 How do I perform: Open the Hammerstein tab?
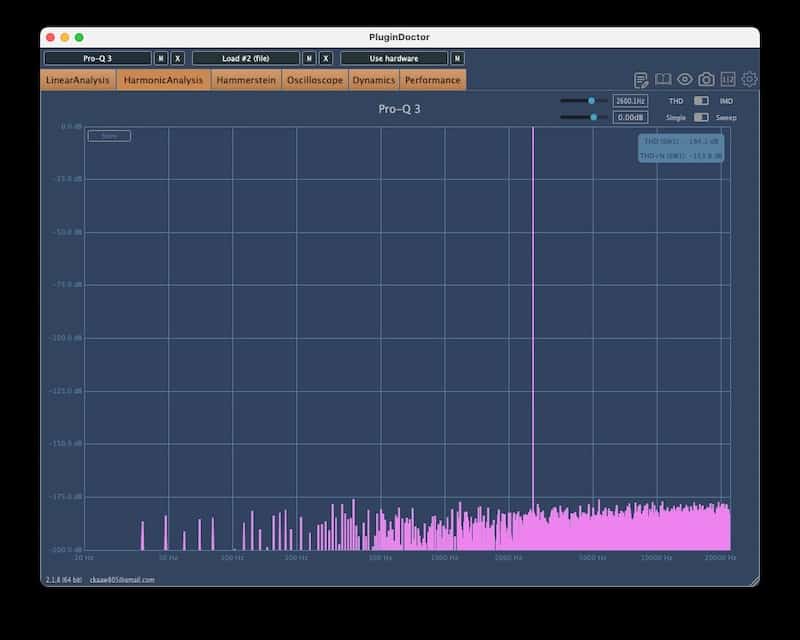pos(246,80)
